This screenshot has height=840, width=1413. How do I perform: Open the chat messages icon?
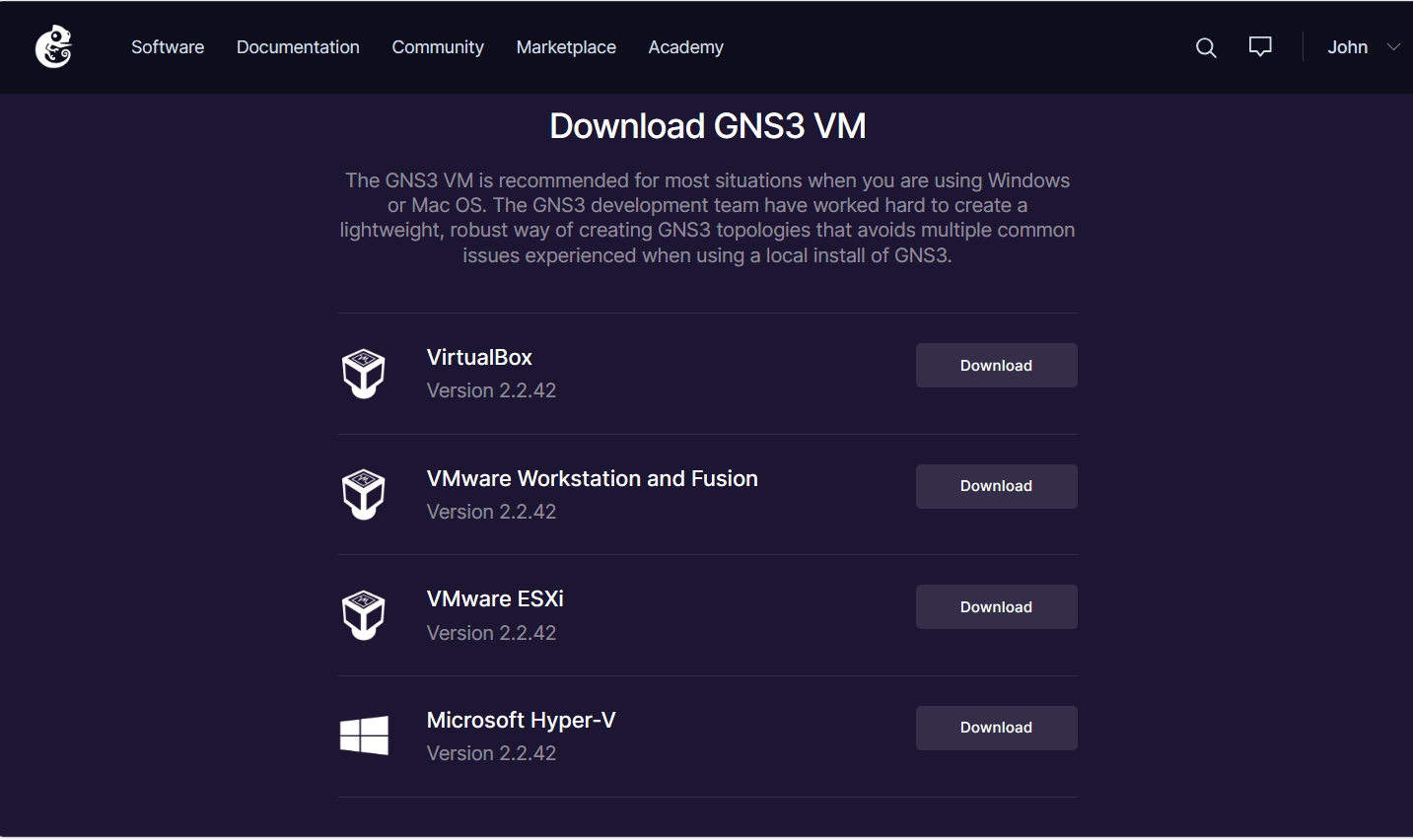tap(1259, 47)
